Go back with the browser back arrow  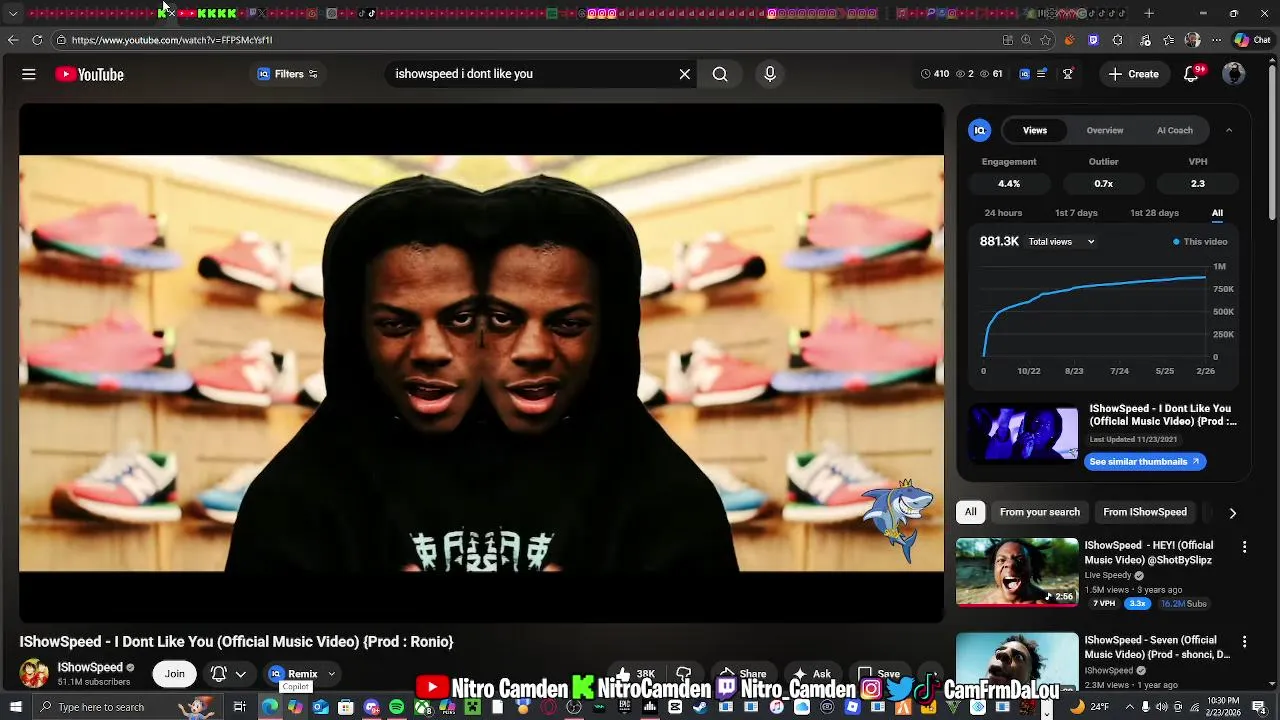[12, 40]
